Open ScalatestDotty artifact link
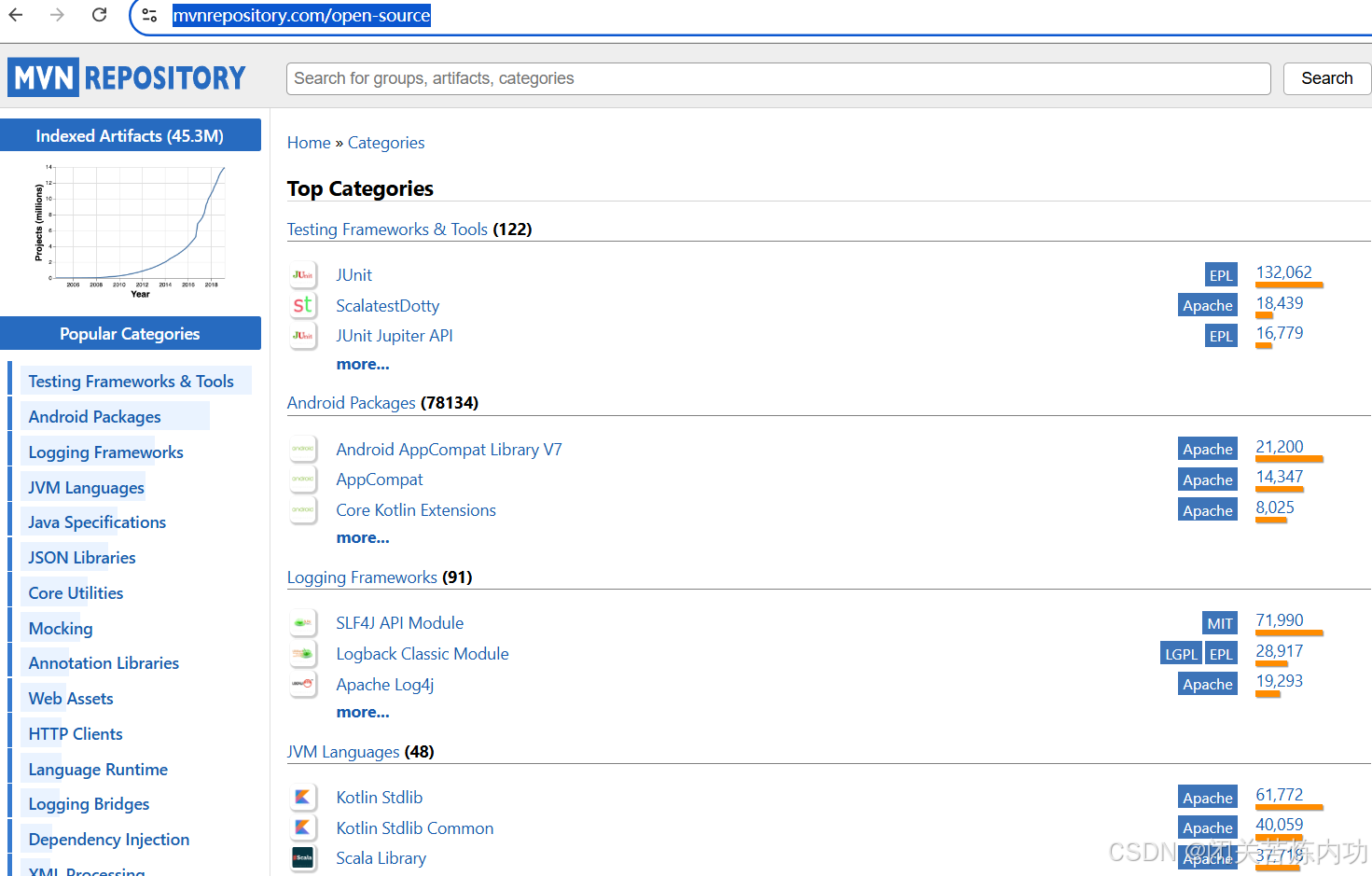Image resolution: width=1372 pixels, height=876 pixels. 388,306
